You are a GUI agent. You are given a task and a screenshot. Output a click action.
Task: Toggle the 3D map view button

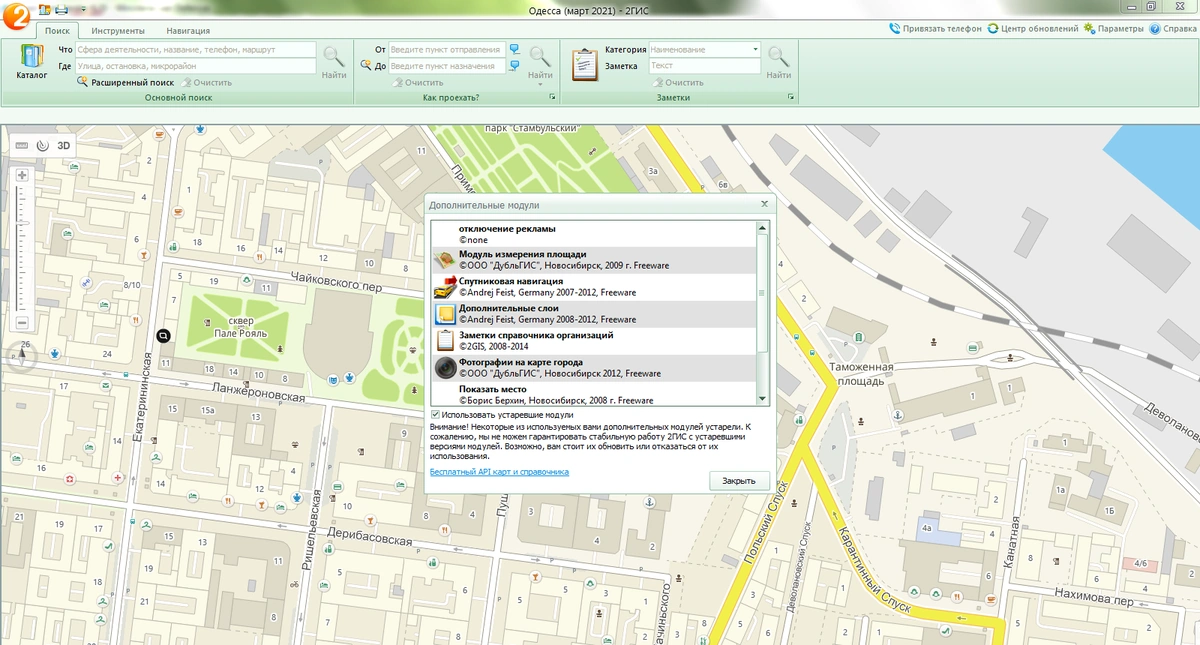[64, 145]
